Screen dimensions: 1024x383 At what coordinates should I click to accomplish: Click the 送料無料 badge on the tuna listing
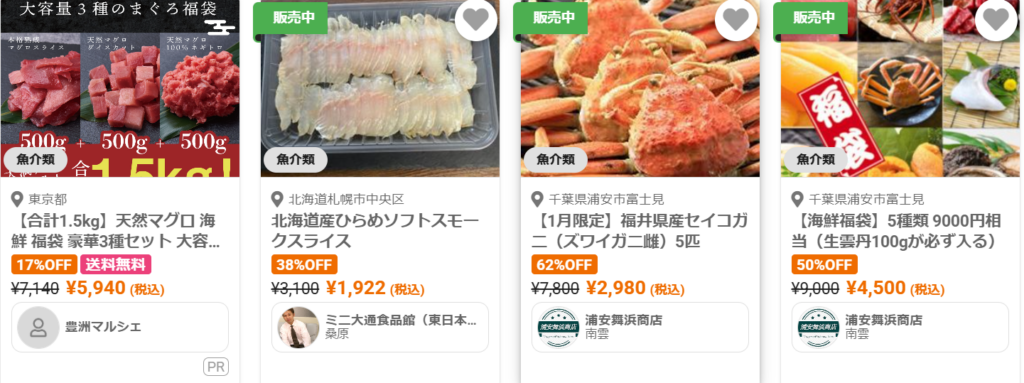click(x=116, y=265)
